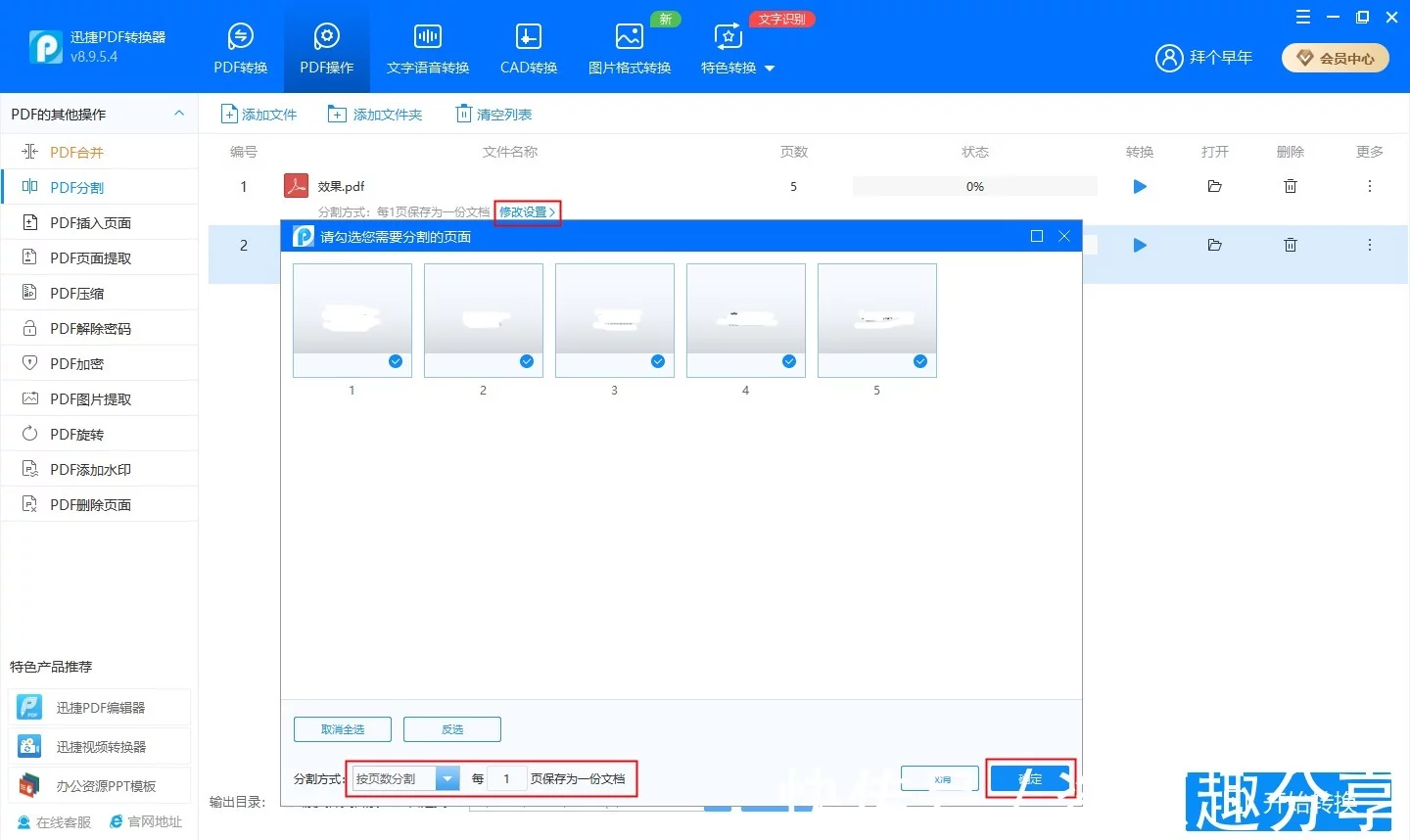Start converting 效果.pdf with its play icon
The height and width of the screenshot is (840, 1410).
click(x=1140, y=186)
